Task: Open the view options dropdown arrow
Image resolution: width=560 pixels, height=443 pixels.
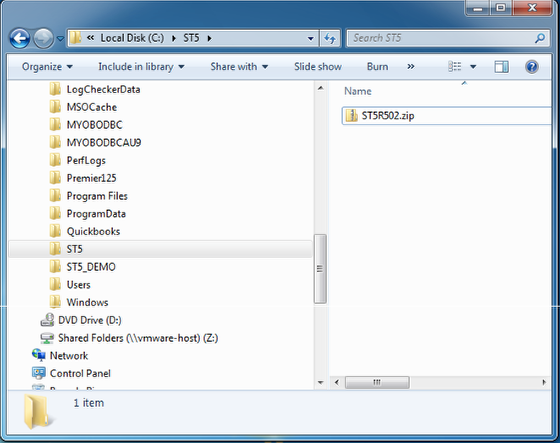Action: point(473,67)
